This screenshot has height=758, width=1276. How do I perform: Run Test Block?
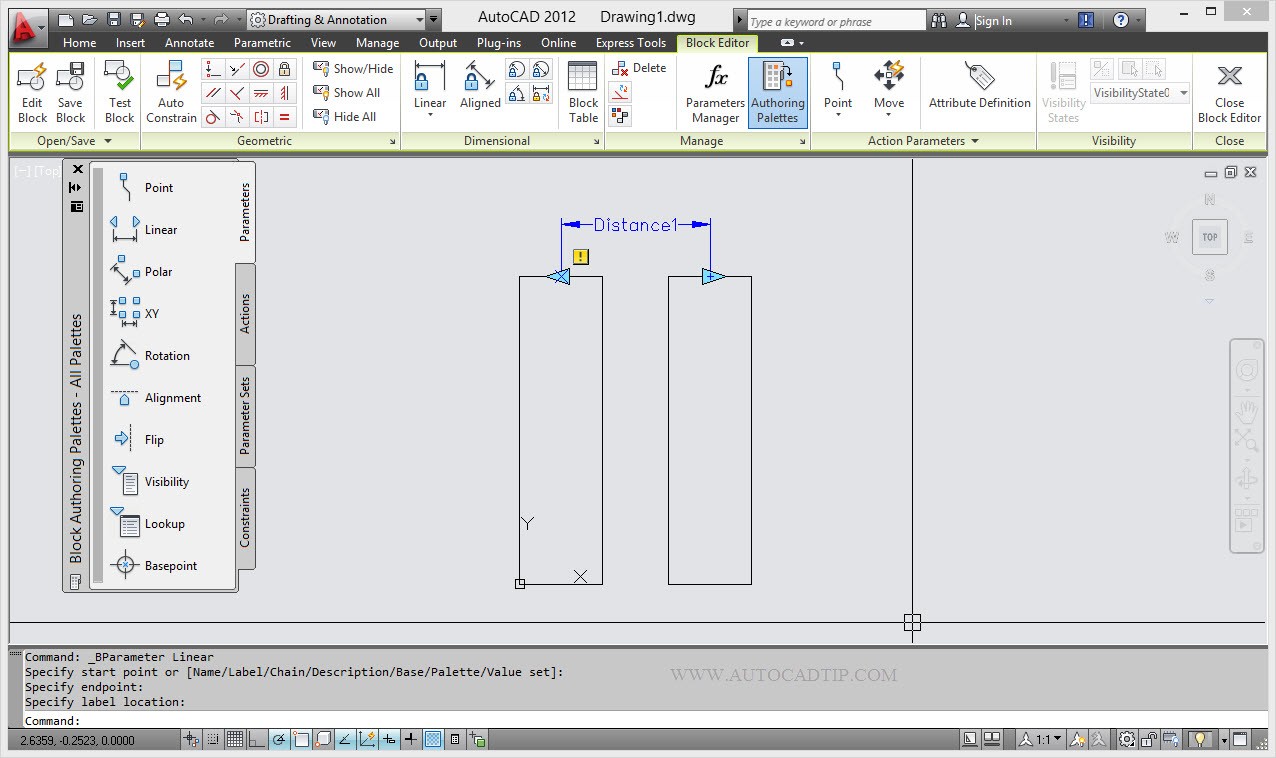[x=119, y=92]
